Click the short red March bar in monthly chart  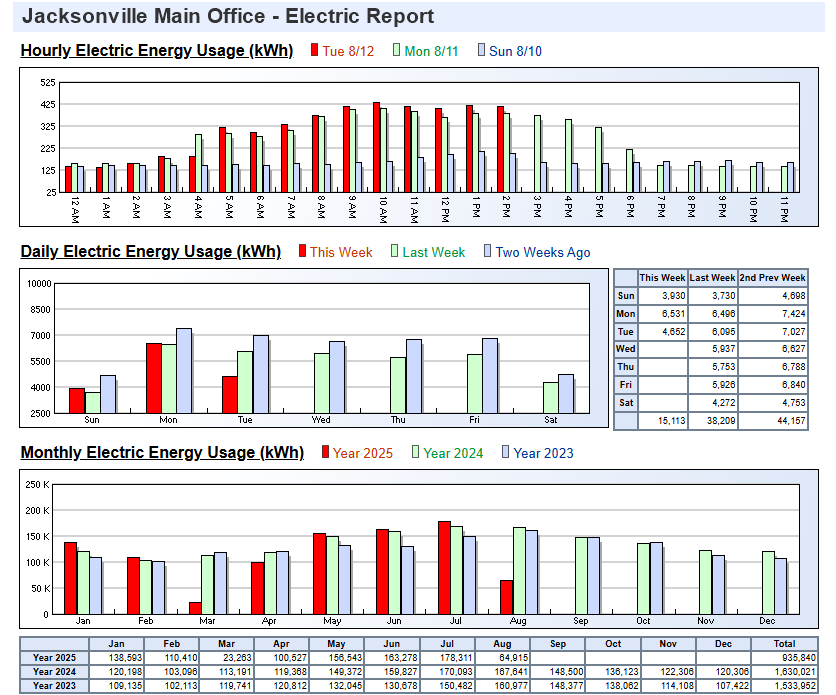[x=194, y=608]
